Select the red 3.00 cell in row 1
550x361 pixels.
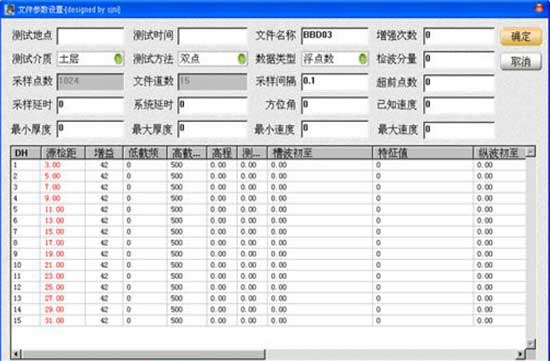point(53,165)
